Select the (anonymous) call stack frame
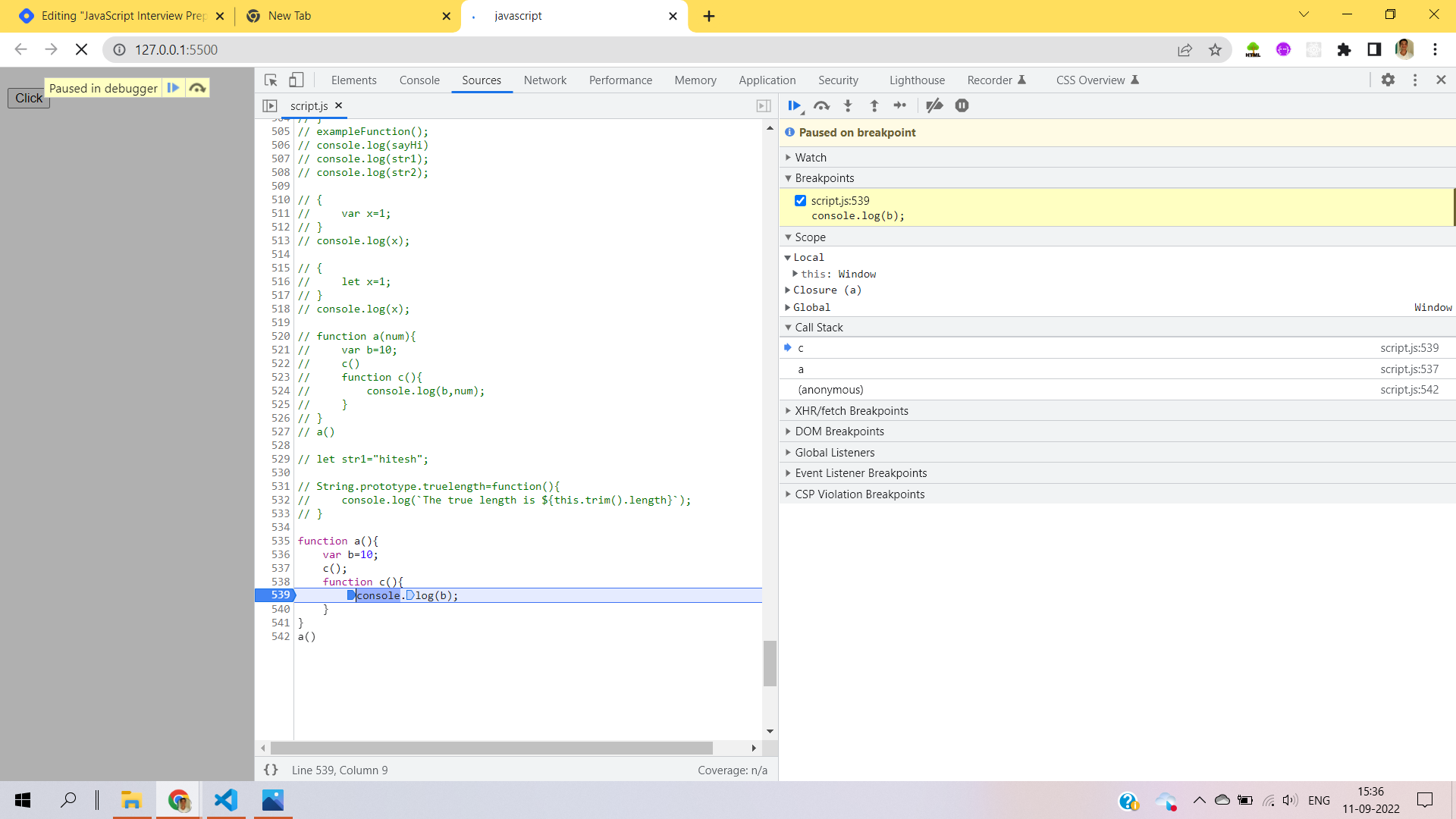This screenshot has width=1456, height=819. pos(1116,390)
